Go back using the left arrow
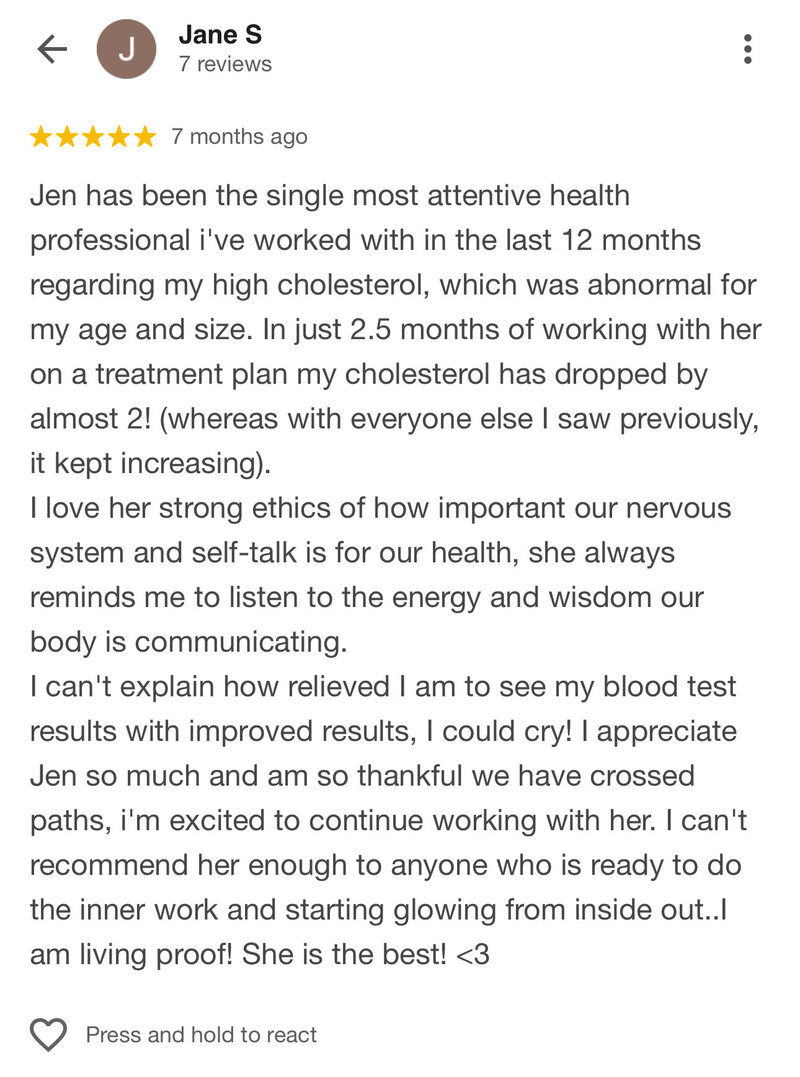The height and width of the screenshot is (1077, 800). pyautogui.click(x=52, y=49)
